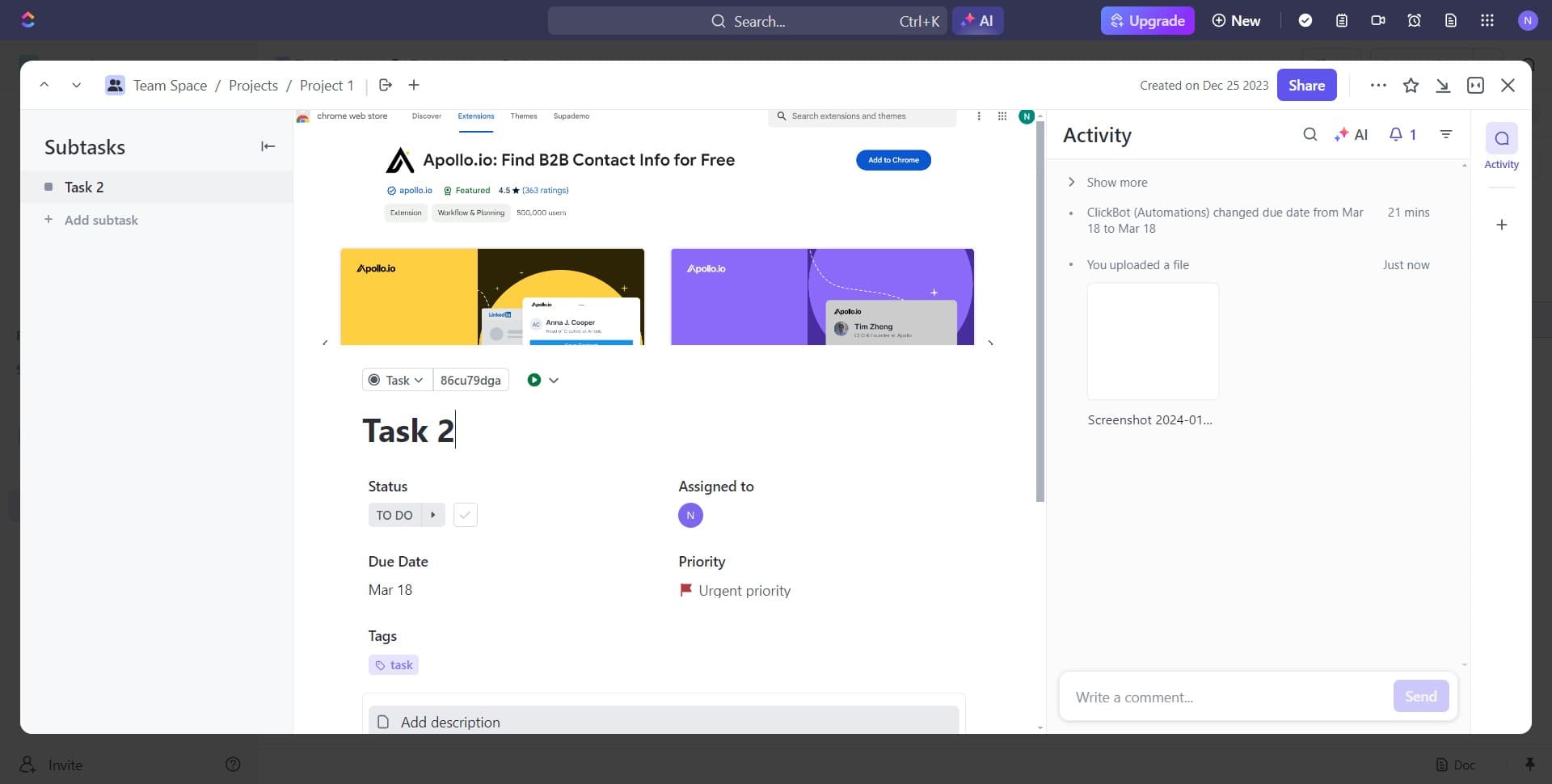Click Add subtask in sidebar

(101, 220)
